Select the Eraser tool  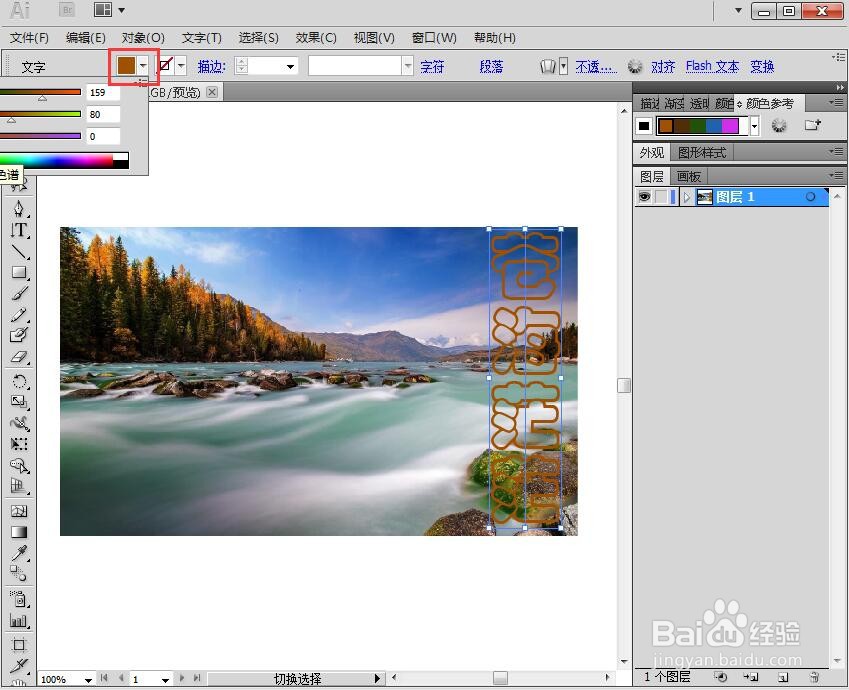pos(19,357)
